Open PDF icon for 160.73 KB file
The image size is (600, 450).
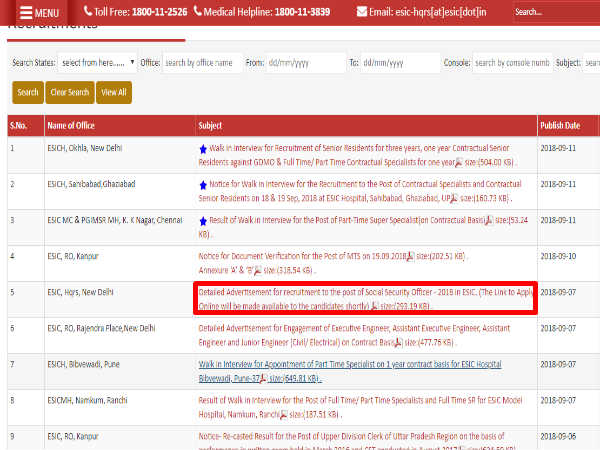[453, 198]
